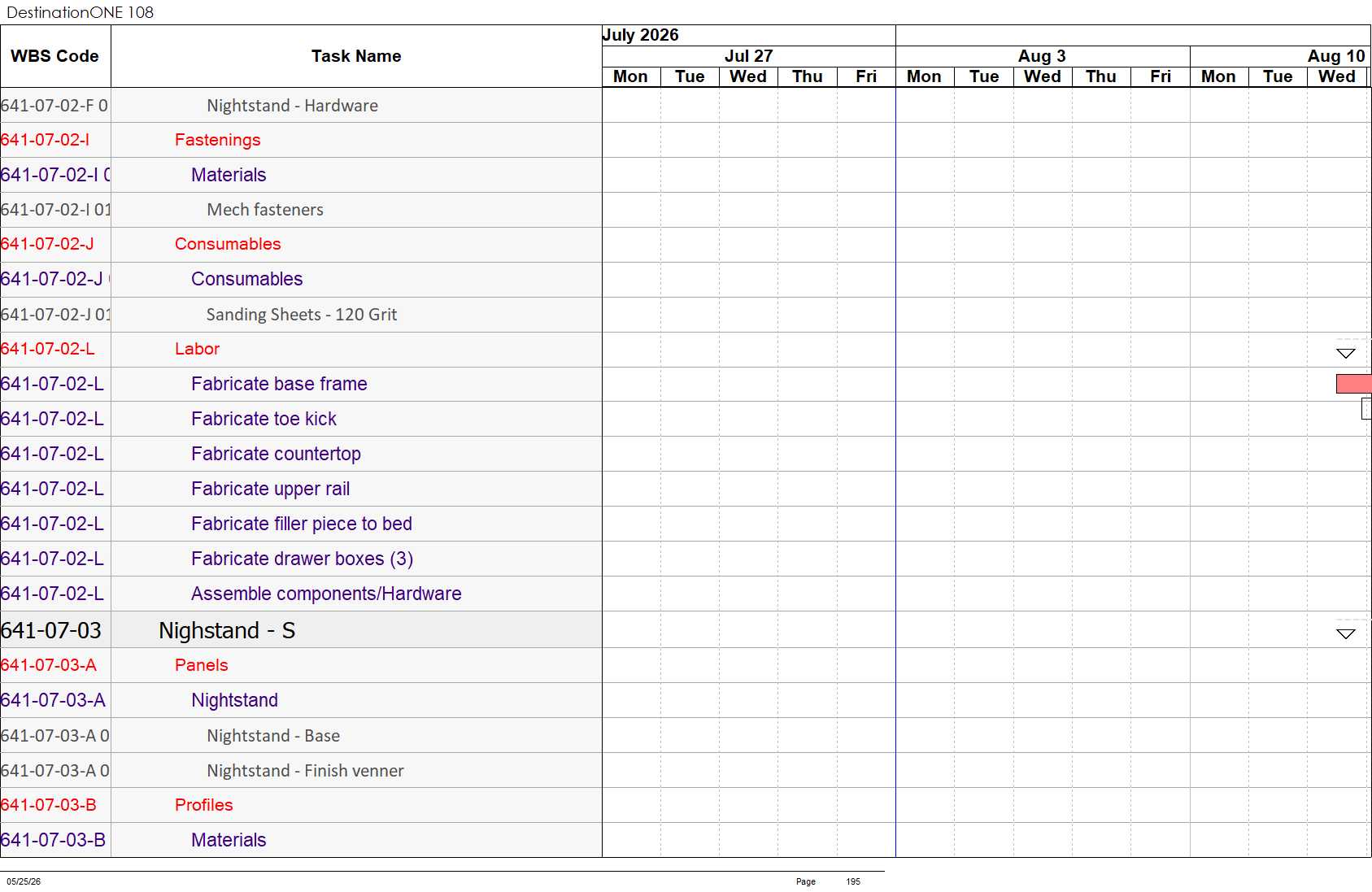Select the Nightstand - Hardware row
Image resolution: width=1372 pixels, height=892 pixels.
click(x=301, y=106)
